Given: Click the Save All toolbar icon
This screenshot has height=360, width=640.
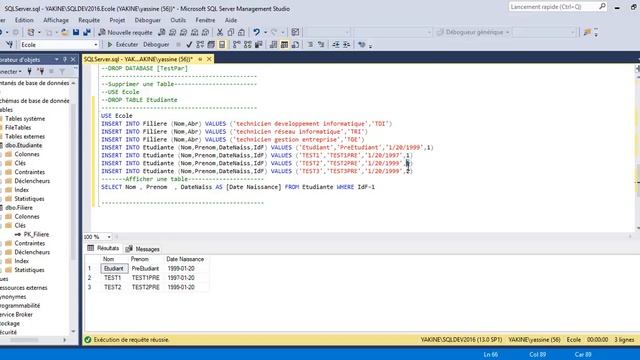Looking at the screenshot, I should coord(87,32).
